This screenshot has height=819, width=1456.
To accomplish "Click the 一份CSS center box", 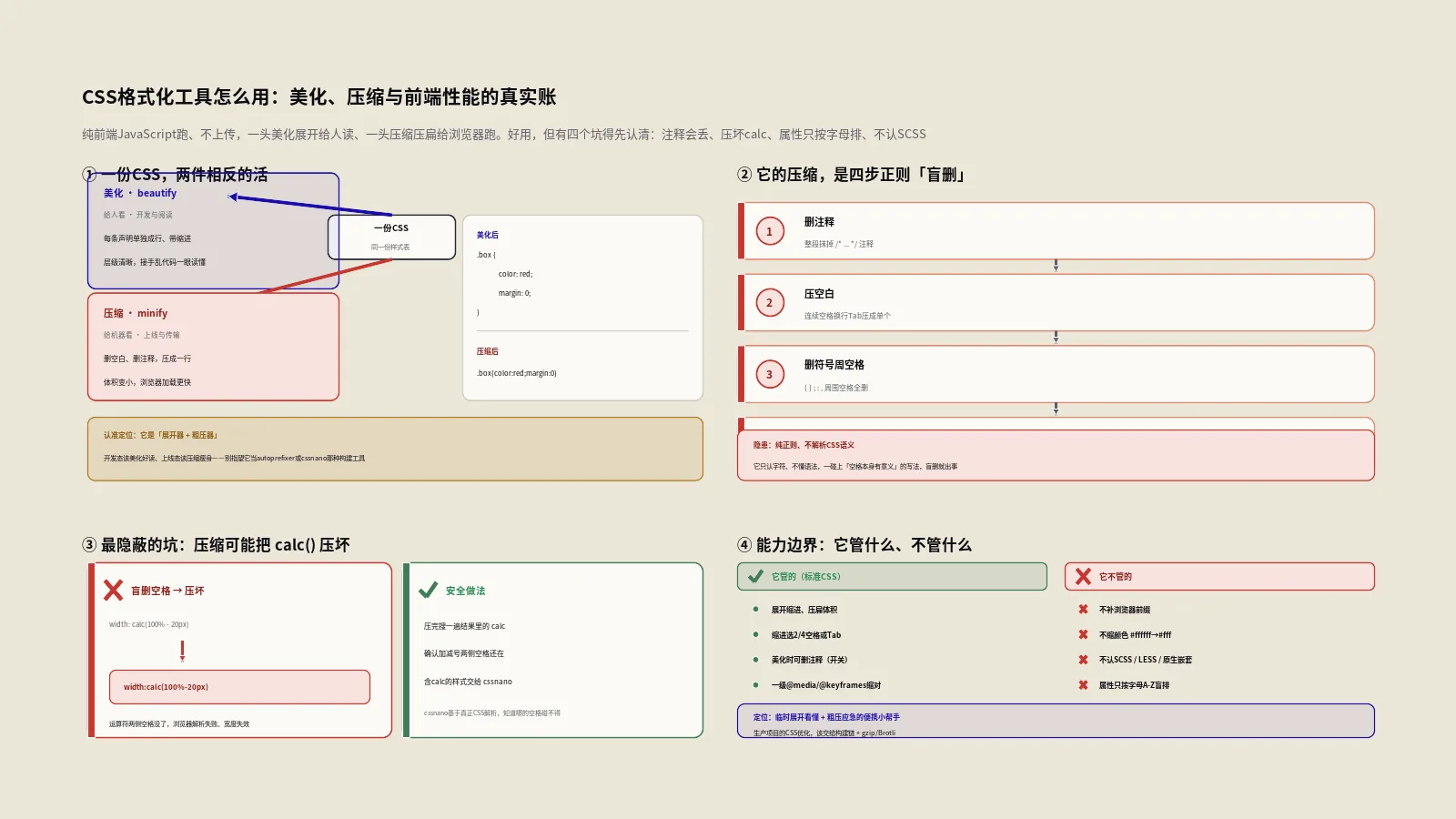I will (391, 237).
